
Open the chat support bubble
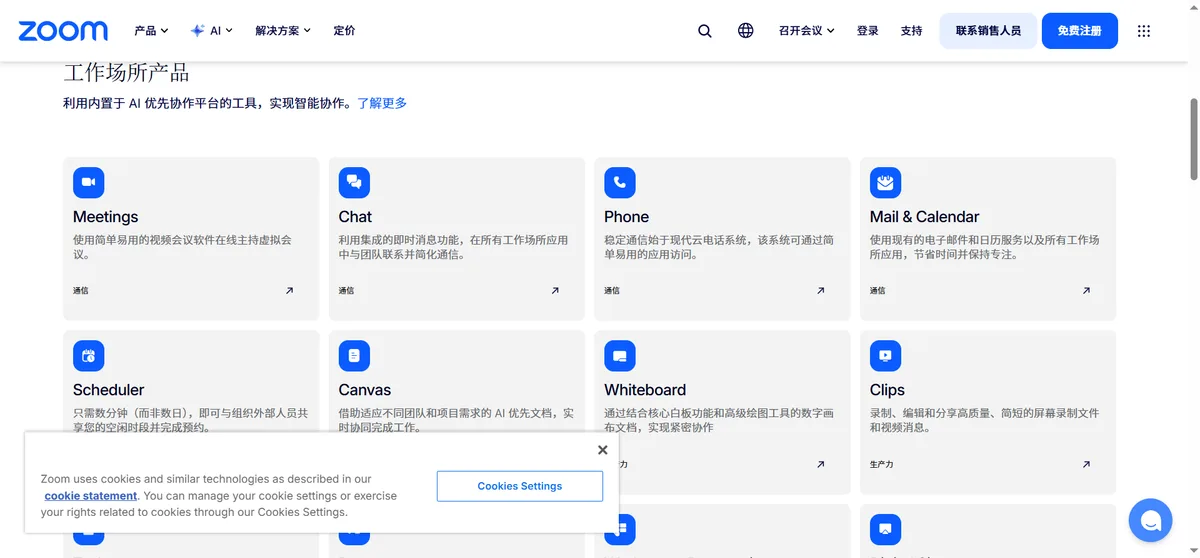[x=1150, y=520]
